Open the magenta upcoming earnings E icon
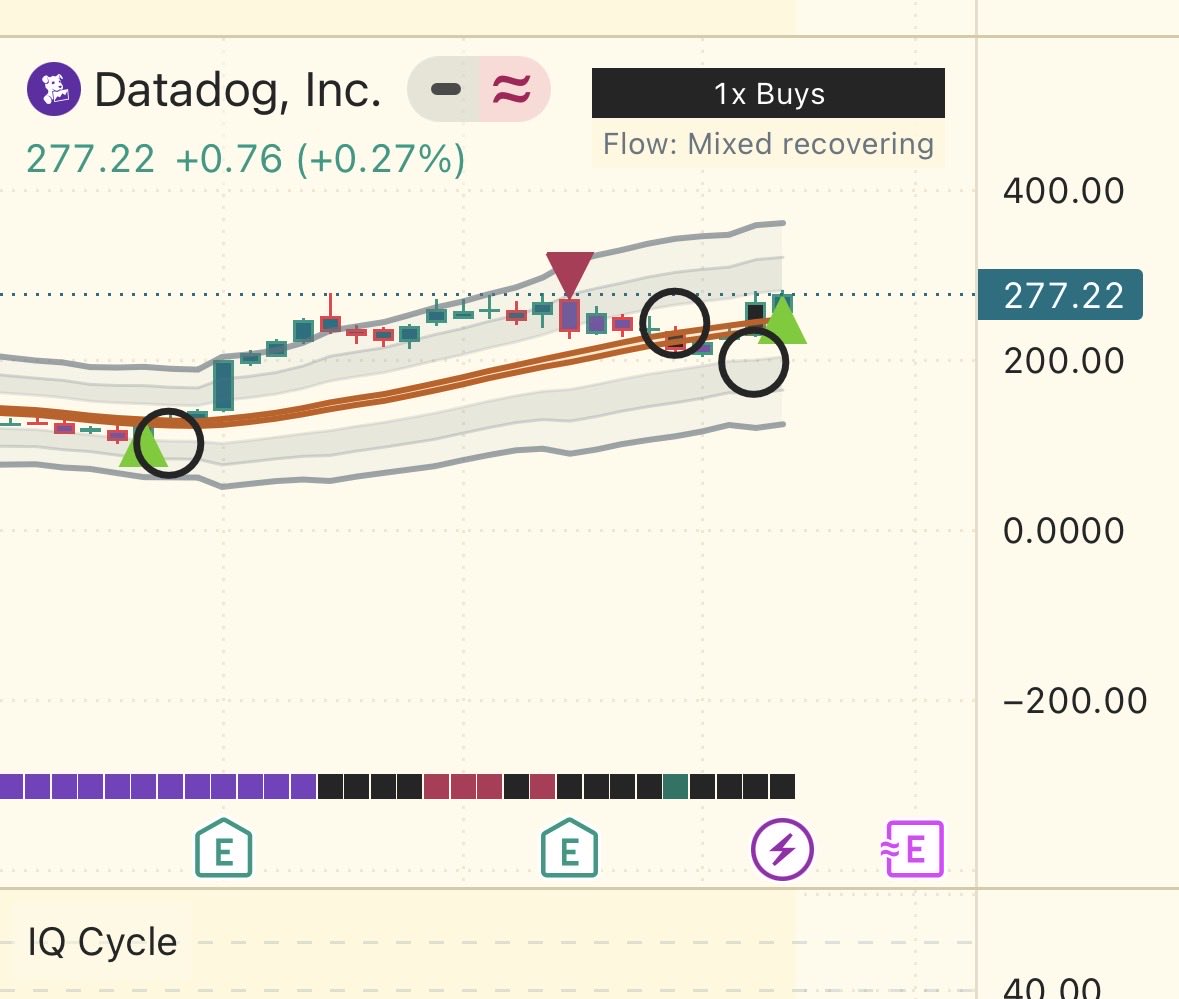 pyautogui.click(x=913, y=849)
